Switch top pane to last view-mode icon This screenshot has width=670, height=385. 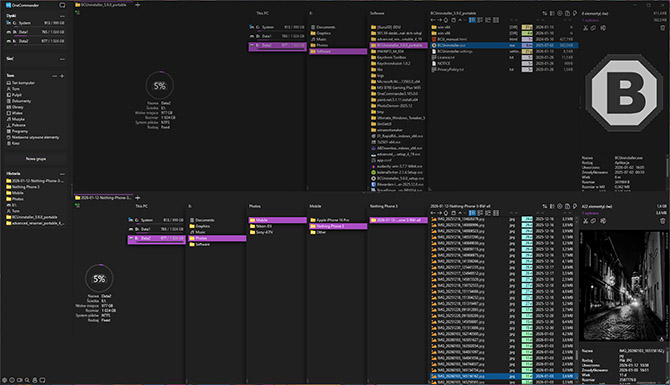click(496, 20)
